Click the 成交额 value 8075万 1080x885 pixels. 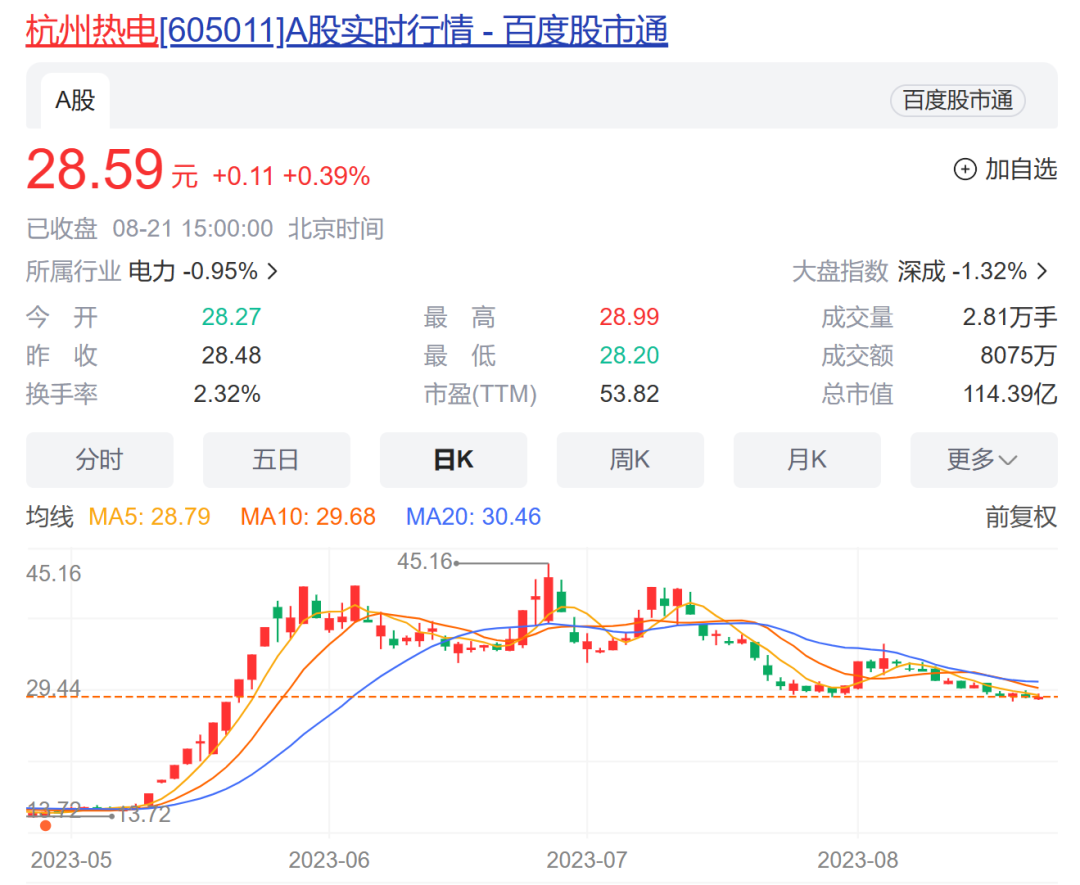coord(1018,355)
